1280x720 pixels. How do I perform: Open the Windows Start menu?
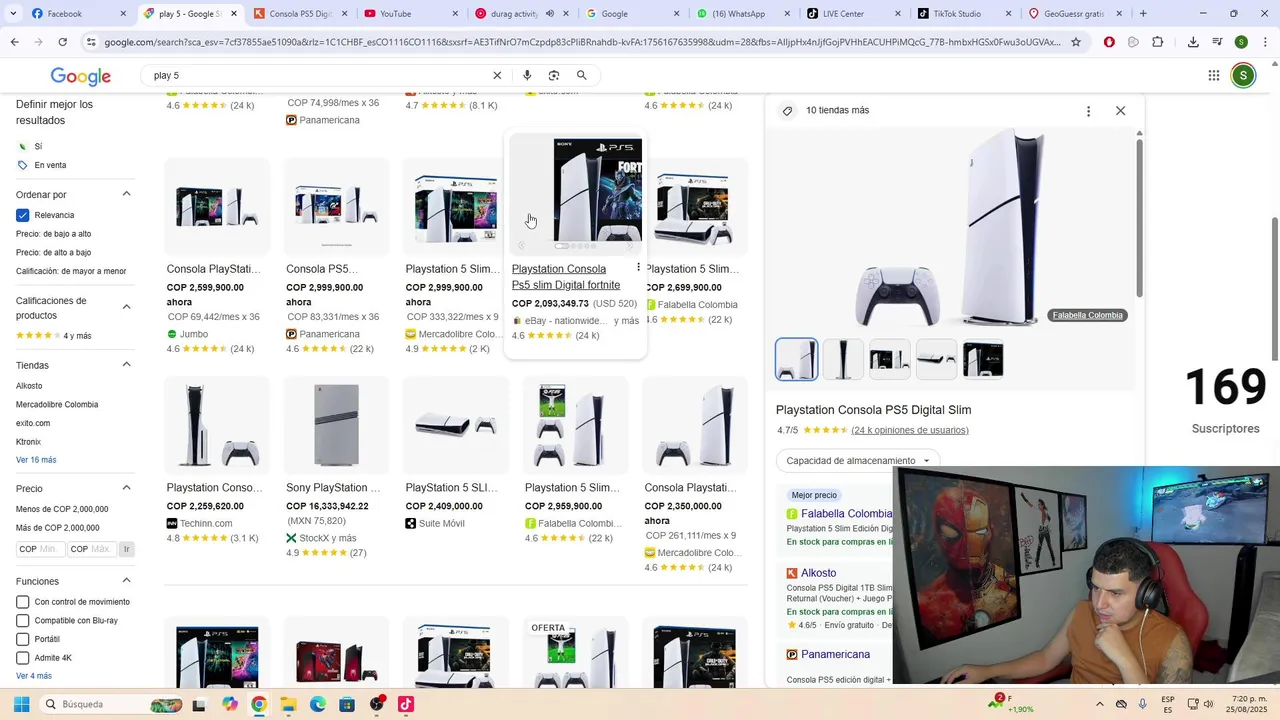pos(21,704)
